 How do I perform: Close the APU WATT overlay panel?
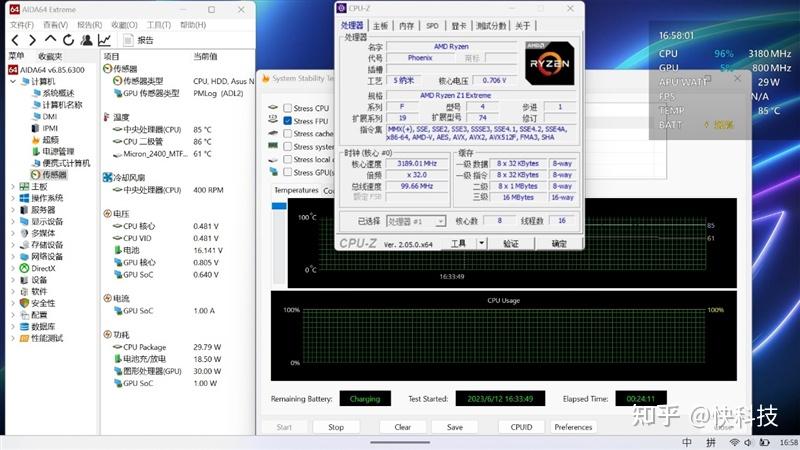[x=737, y=79]
